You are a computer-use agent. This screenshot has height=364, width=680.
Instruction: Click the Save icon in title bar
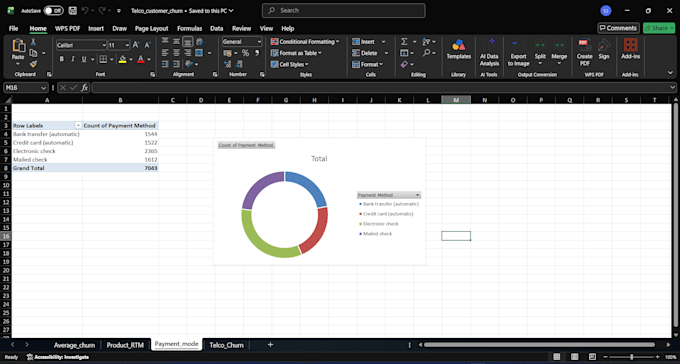[x=73, y=10]
